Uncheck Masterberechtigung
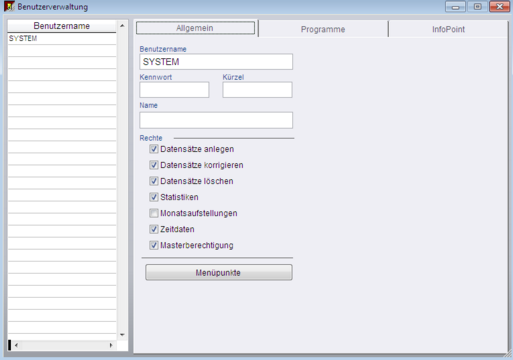Image resolution: width=513 pixels, height=360 pixels. (x=154, y=245)
